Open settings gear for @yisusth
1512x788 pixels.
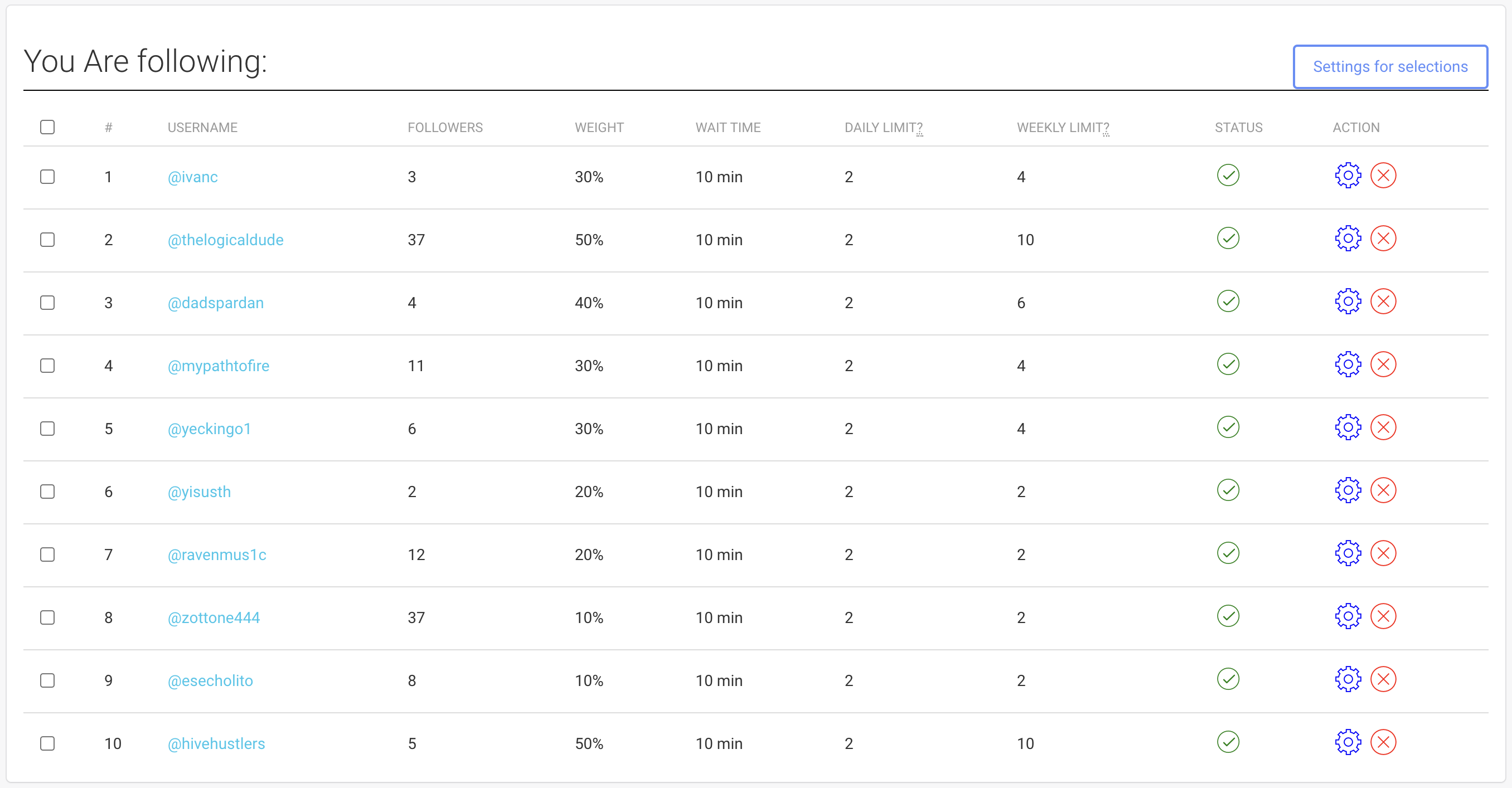pyautogui.click(x=1348, y=490)
